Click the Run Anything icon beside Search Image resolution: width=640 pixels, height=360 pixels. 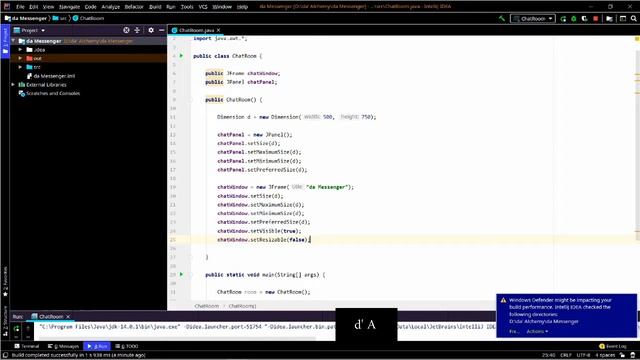coord(623,18)
